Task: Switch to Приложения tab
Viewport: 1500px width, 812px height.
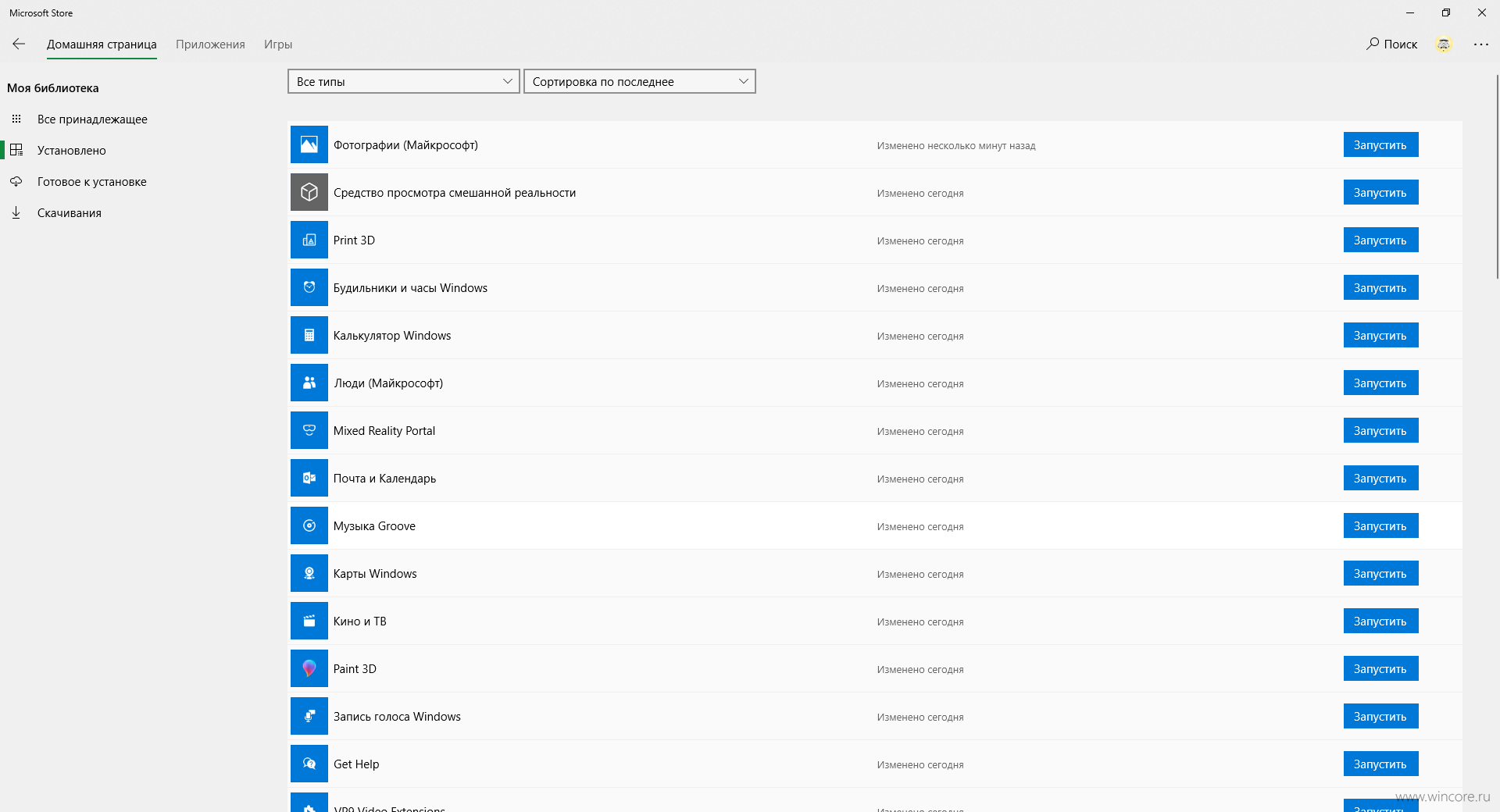Action: pyautogui.click(x=210, y=45)
